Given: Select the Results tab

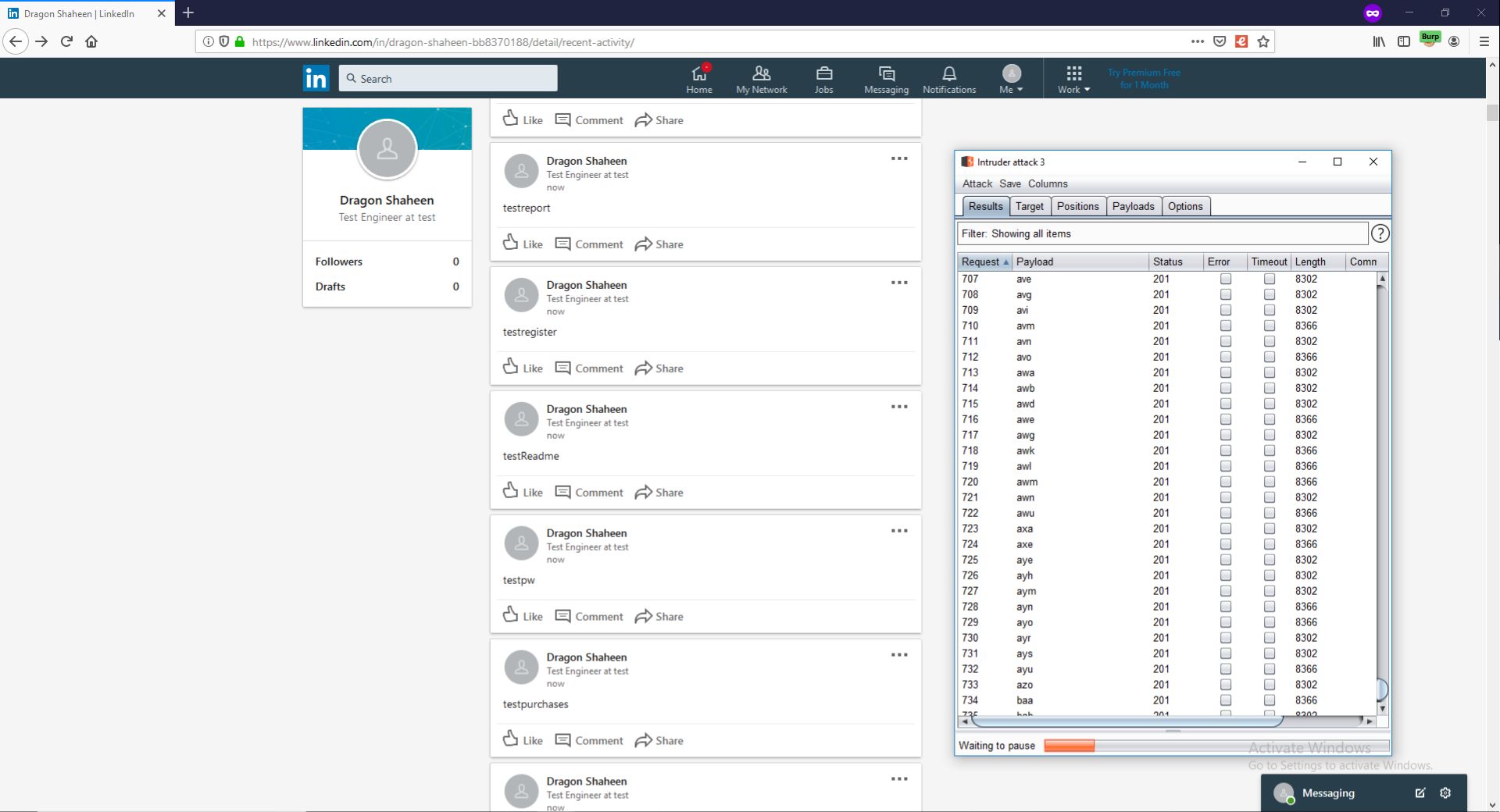Looking at the screenshot, I should 985,206.
